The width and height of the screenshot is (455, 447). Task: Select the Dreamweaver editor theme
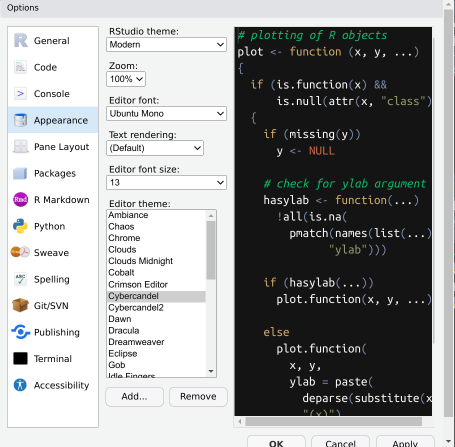[x=156, y=342]
